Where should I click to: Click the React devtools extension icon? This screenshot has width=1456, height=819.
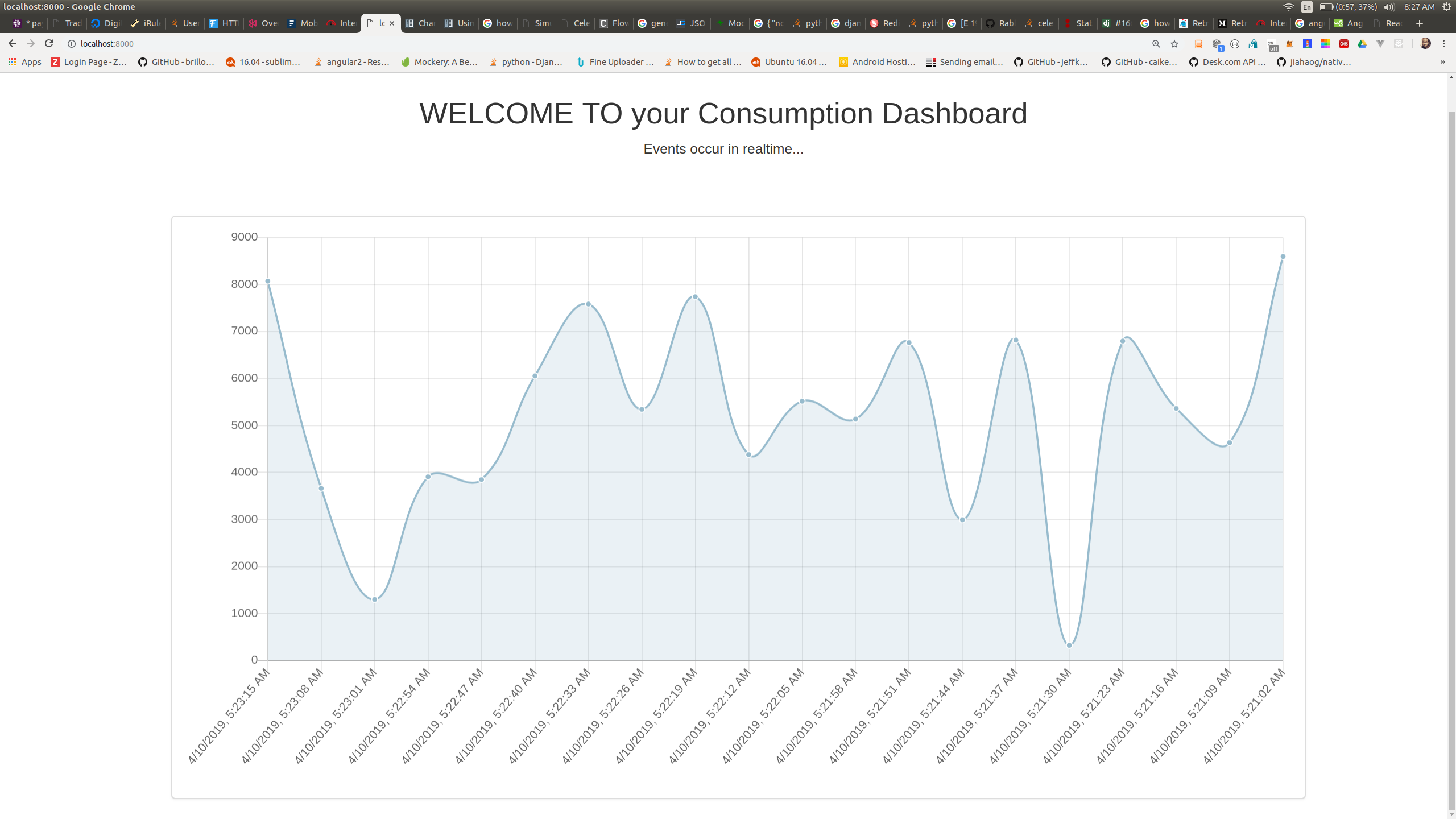pyautogui.click(x=1399, y=44)
